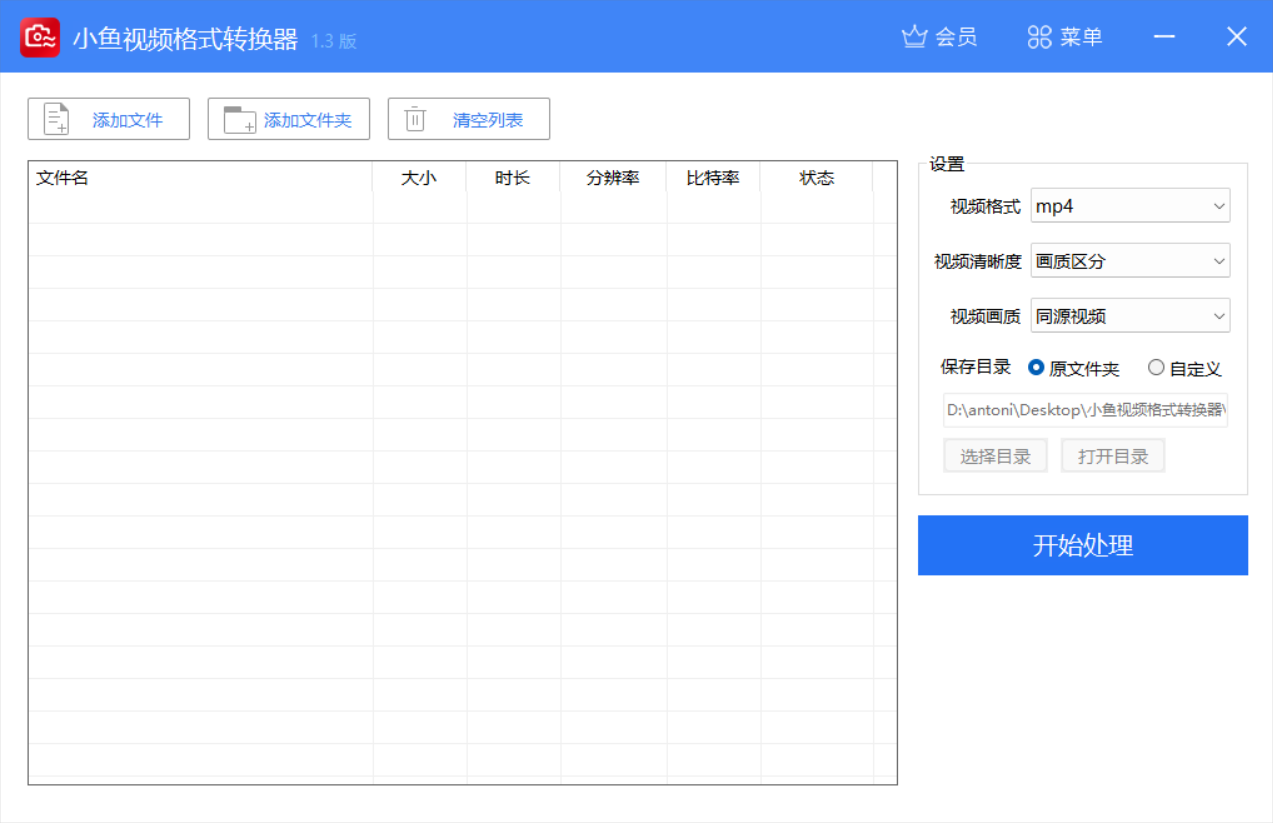Viewport: 1273px width, 823px height.
Task: Click the 开始处理 button to start processing
Action: click(x=1083, y=545)
